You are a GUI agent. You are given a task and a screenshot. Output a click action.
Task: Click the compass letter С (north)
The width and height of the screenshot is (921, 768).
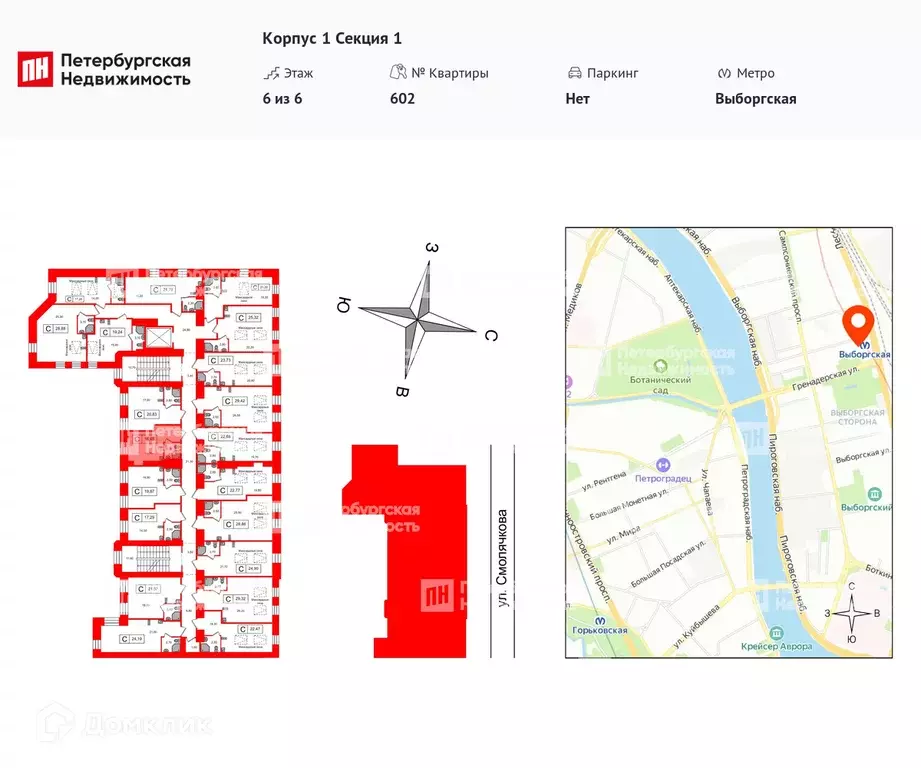(491, 336)
